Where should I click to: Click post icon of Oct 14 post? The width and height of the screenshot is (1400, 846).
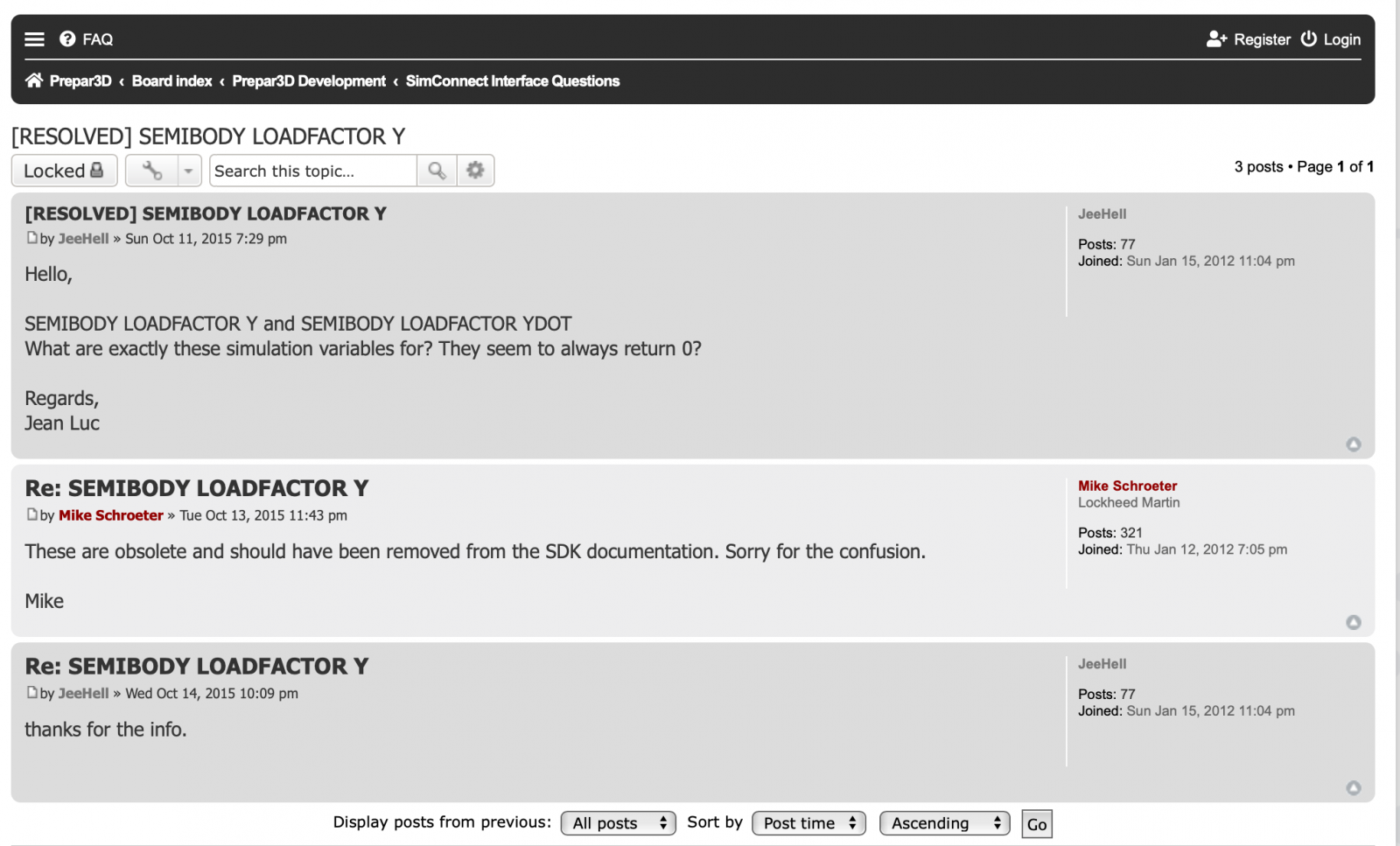(31, 692)
